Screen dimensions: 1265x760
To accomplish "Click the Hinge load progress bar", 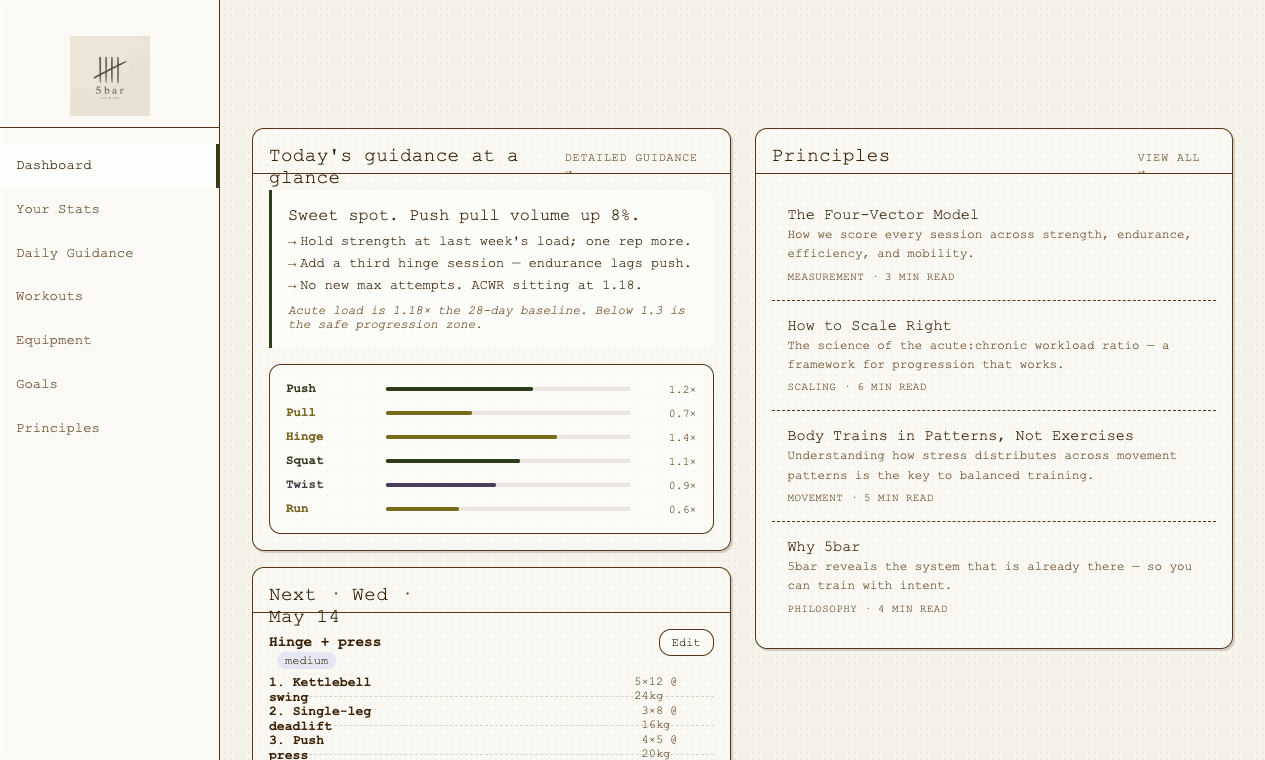I will pos(508,437).
